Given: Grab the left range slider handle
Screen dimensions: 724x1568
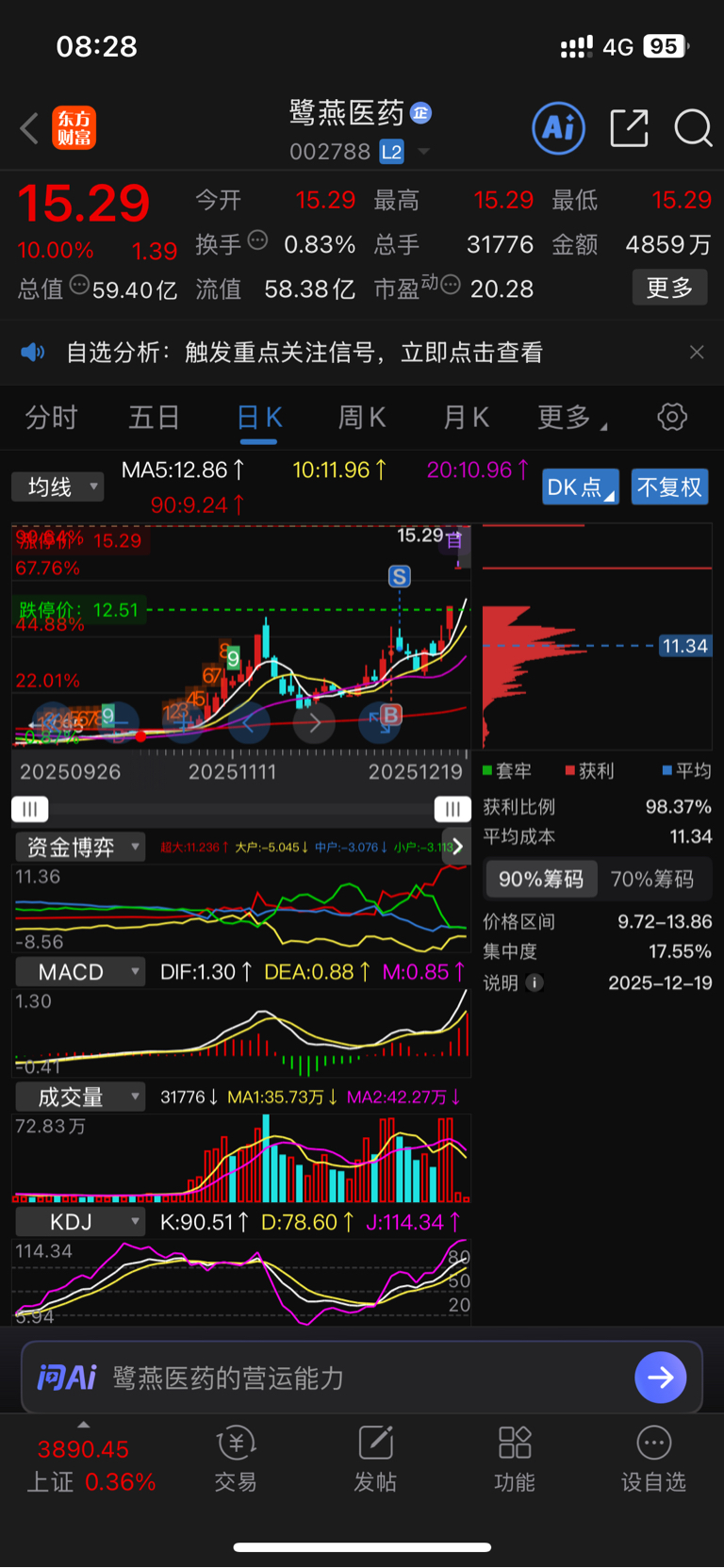Looking at the screenshot, I should [29, 809].
